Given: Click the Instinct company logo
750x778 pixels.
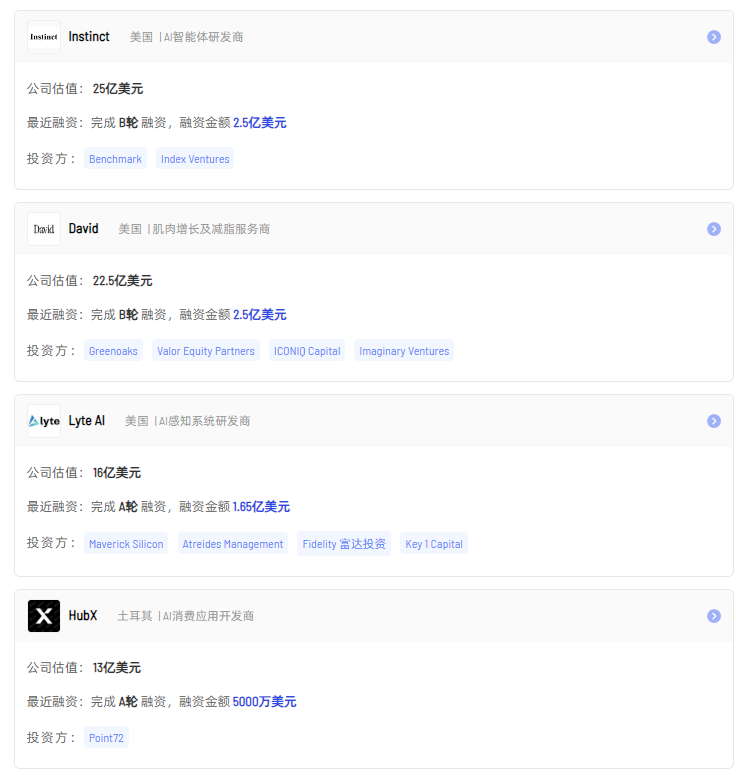Looking at the screenshot, I should pyautogui.click(x=44, y=37).
